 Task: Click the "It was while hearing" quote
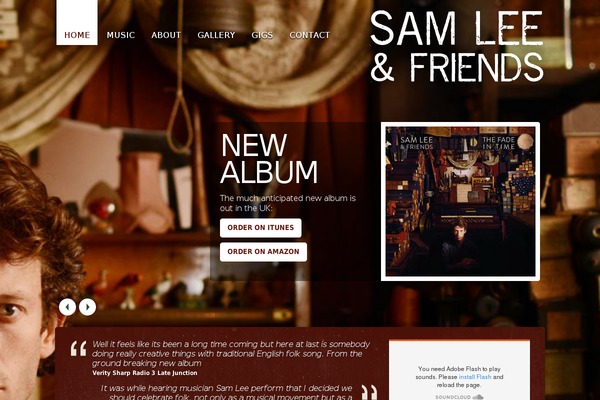tap(227, 392)
